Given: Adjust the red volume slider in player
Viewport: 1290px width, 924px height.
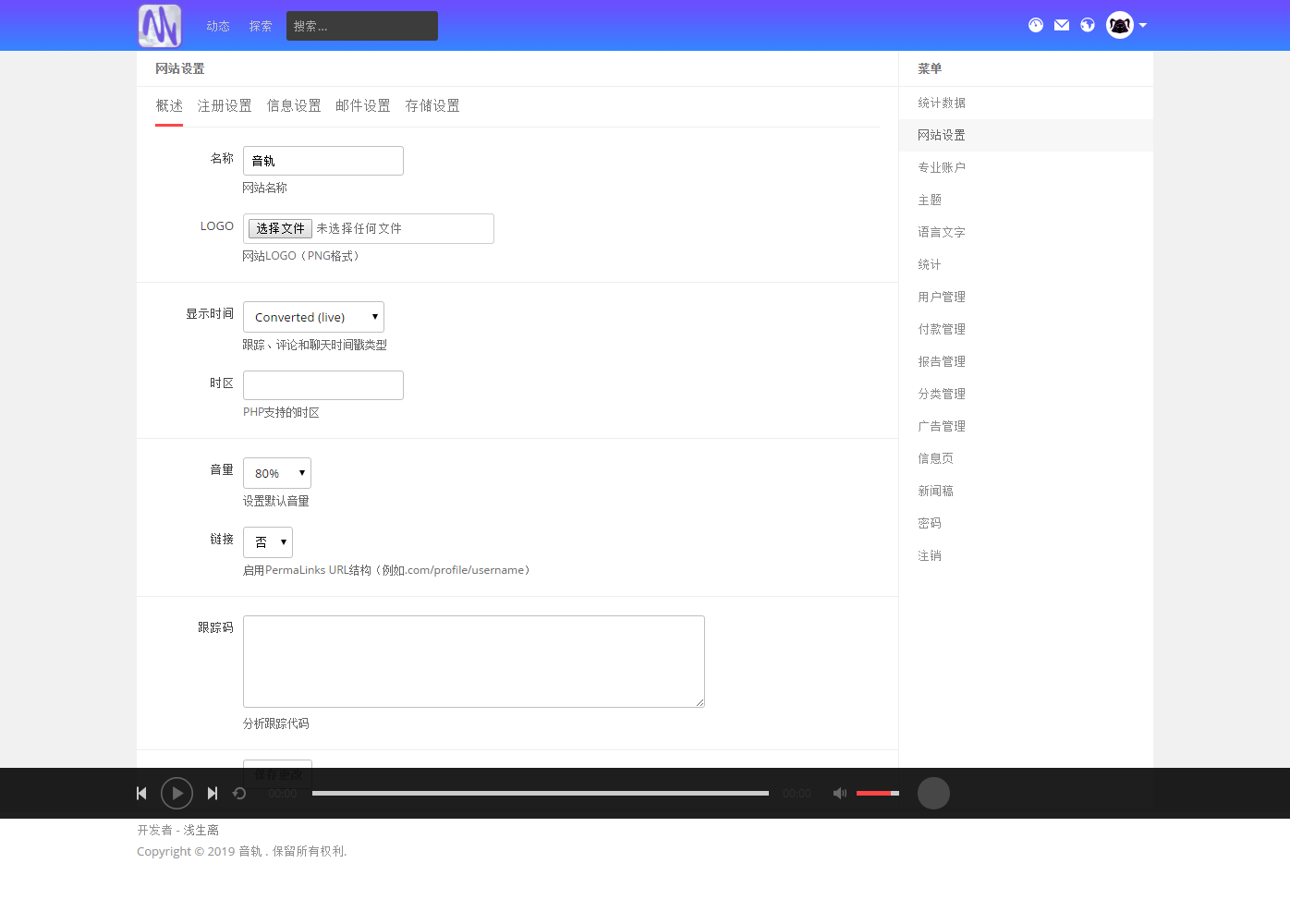Looking at the screenshot, I should pyautogui.click(x=877, y=793).
